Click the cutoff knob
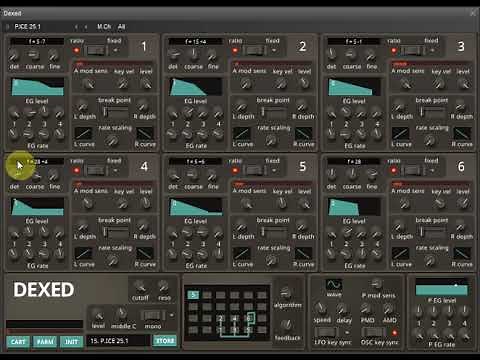The image size is (480, 360). pyautogui.click(x=140, y=286)
